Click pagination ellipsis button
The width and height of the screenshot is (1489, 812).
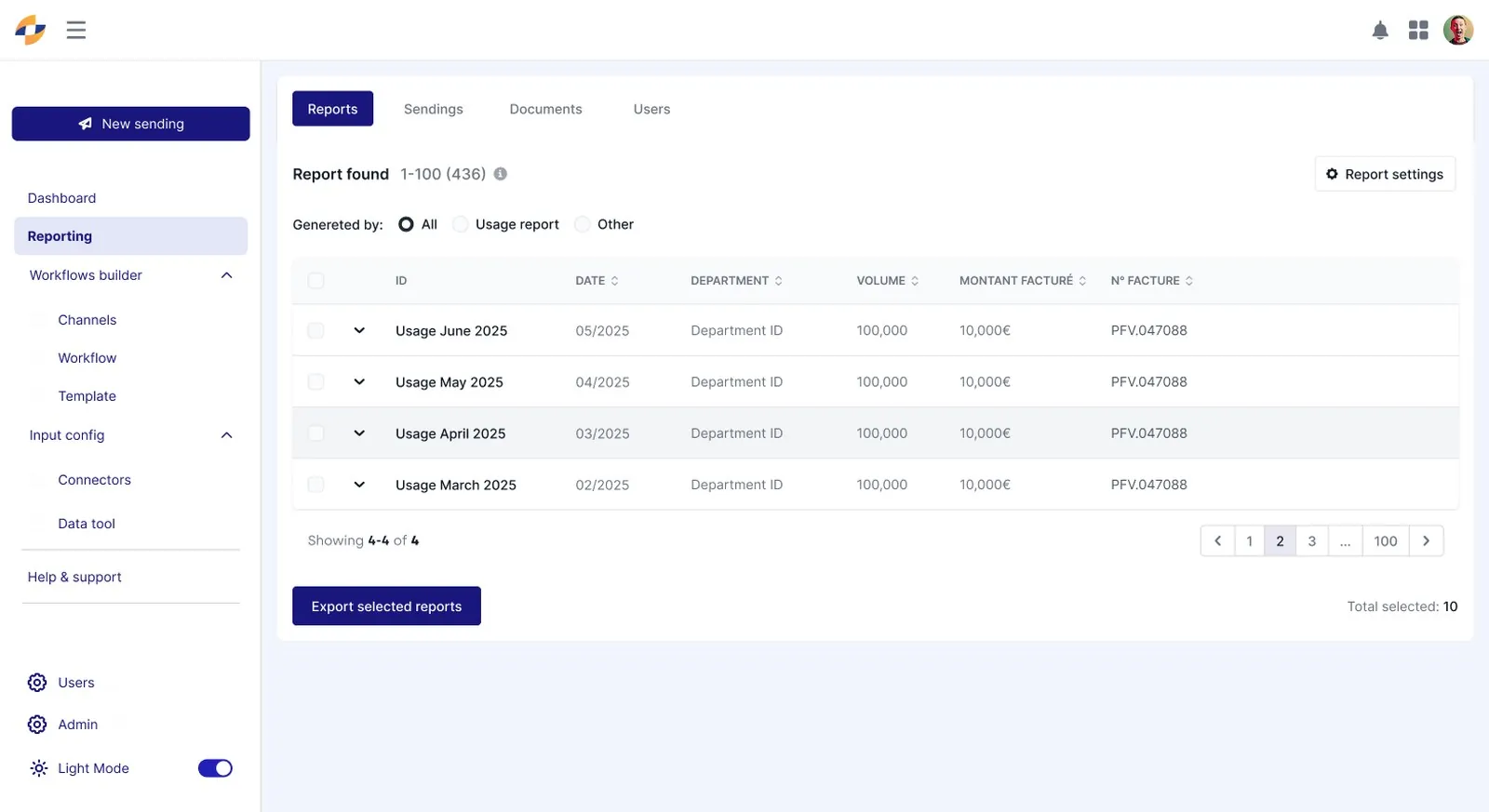[1345, 541]
